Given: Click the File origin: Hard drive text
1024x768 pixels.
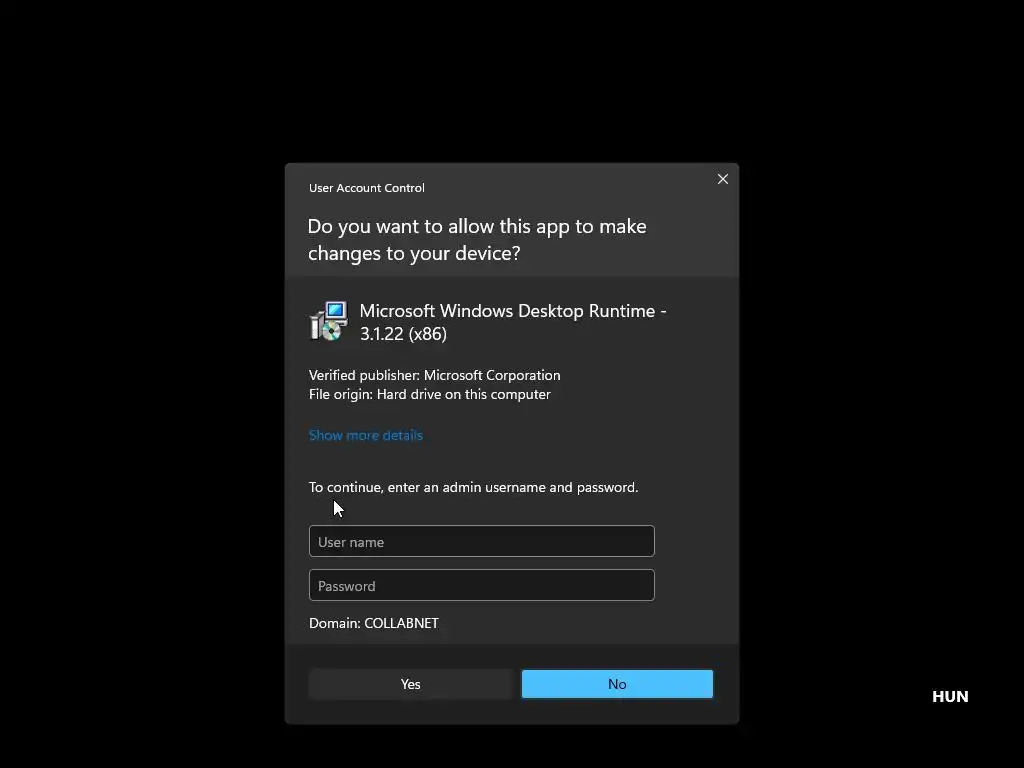Looking at the screenshot, I should pyautogui.click(x=430, y=394).
